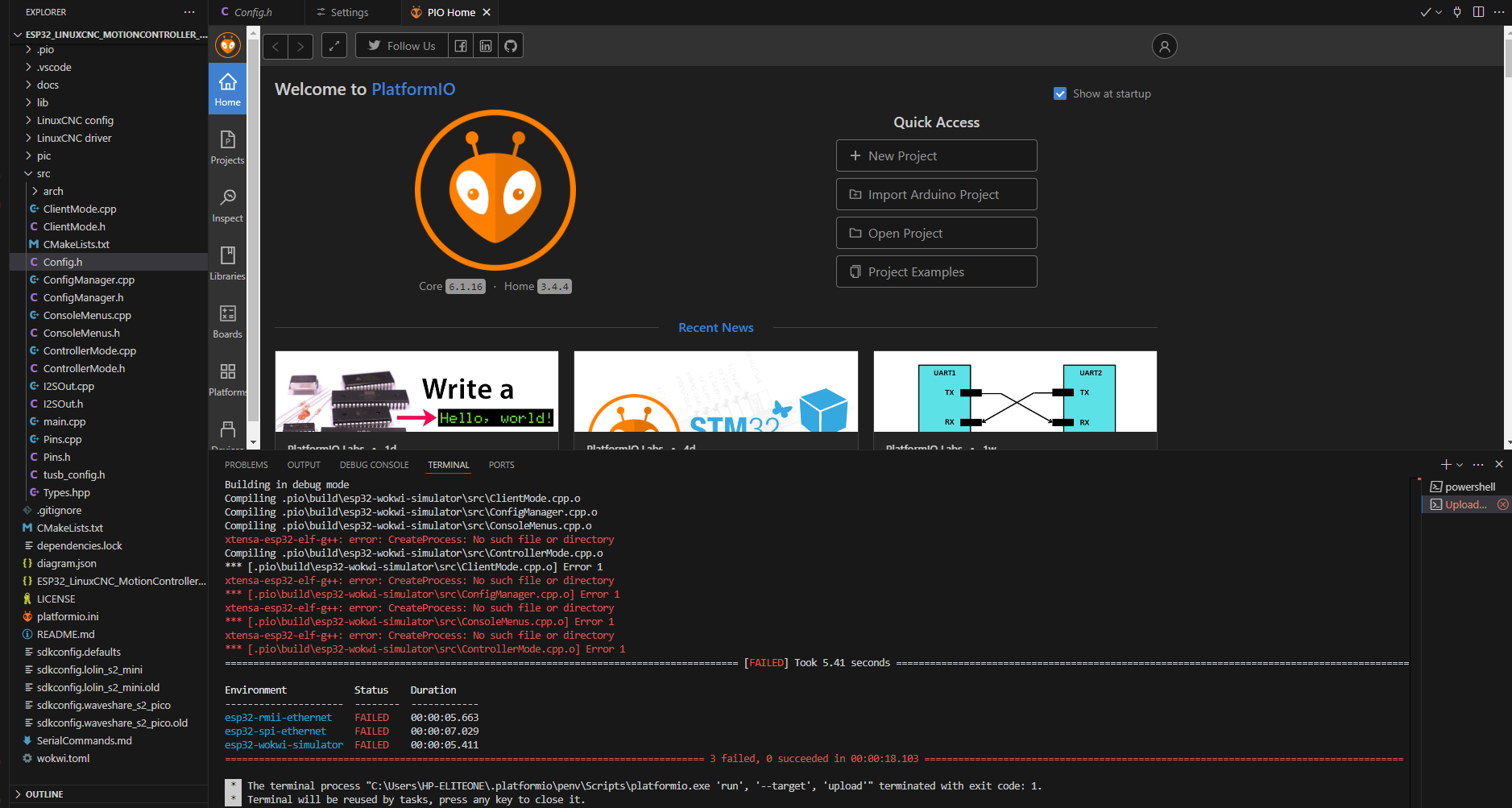
Task: Click the New Project button
Action: (936, 155)
